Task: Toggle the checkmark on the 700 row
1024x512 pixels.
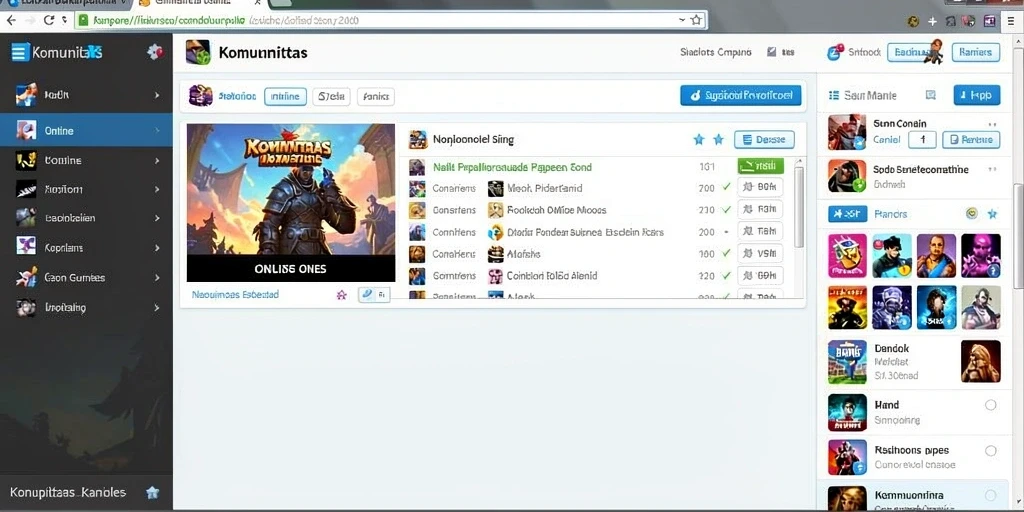Action: [x=726, y=188]
